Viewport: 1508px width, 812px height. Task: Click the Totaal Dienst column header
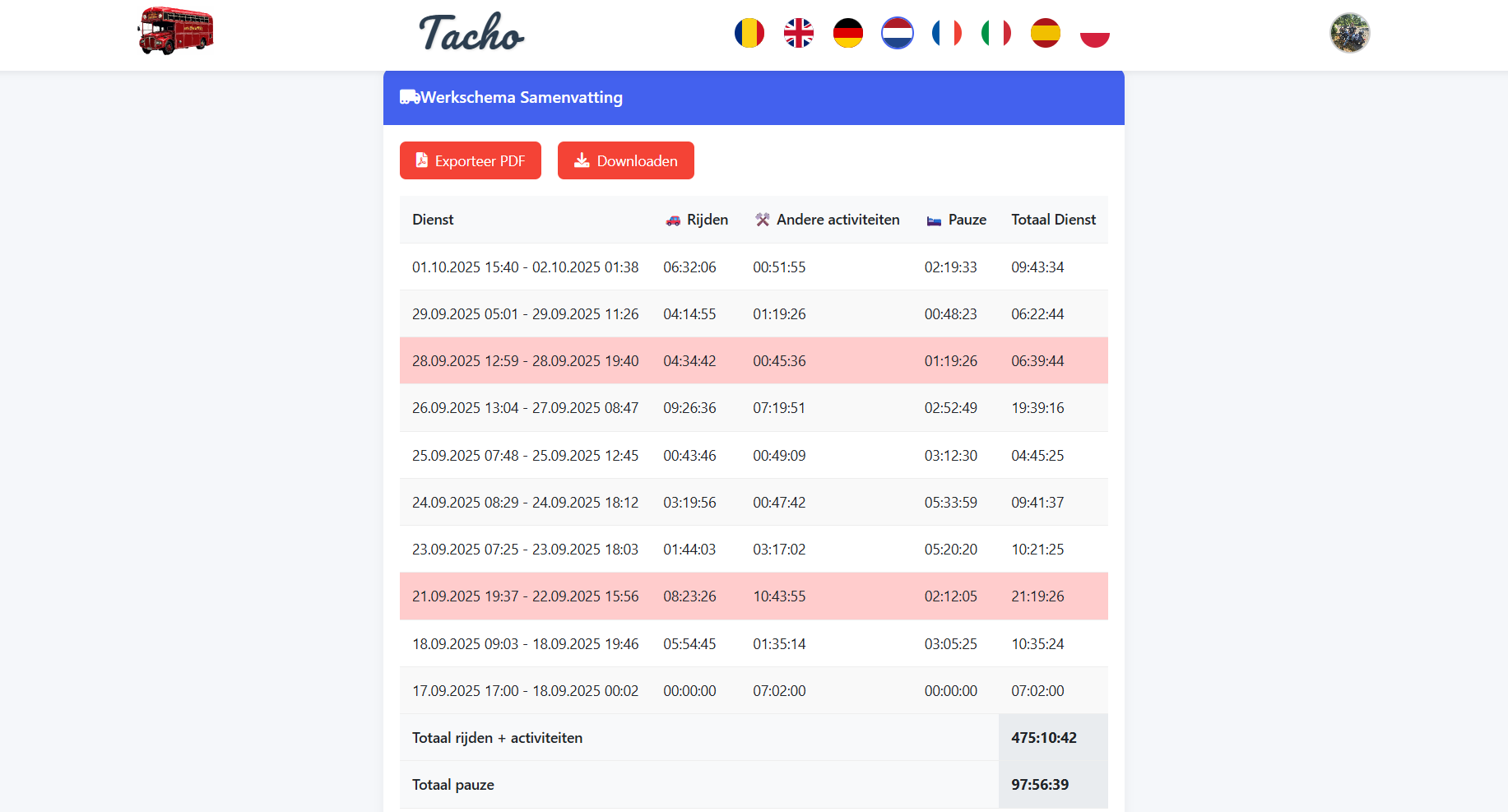pyautogui.click(x=1053, y=220)
